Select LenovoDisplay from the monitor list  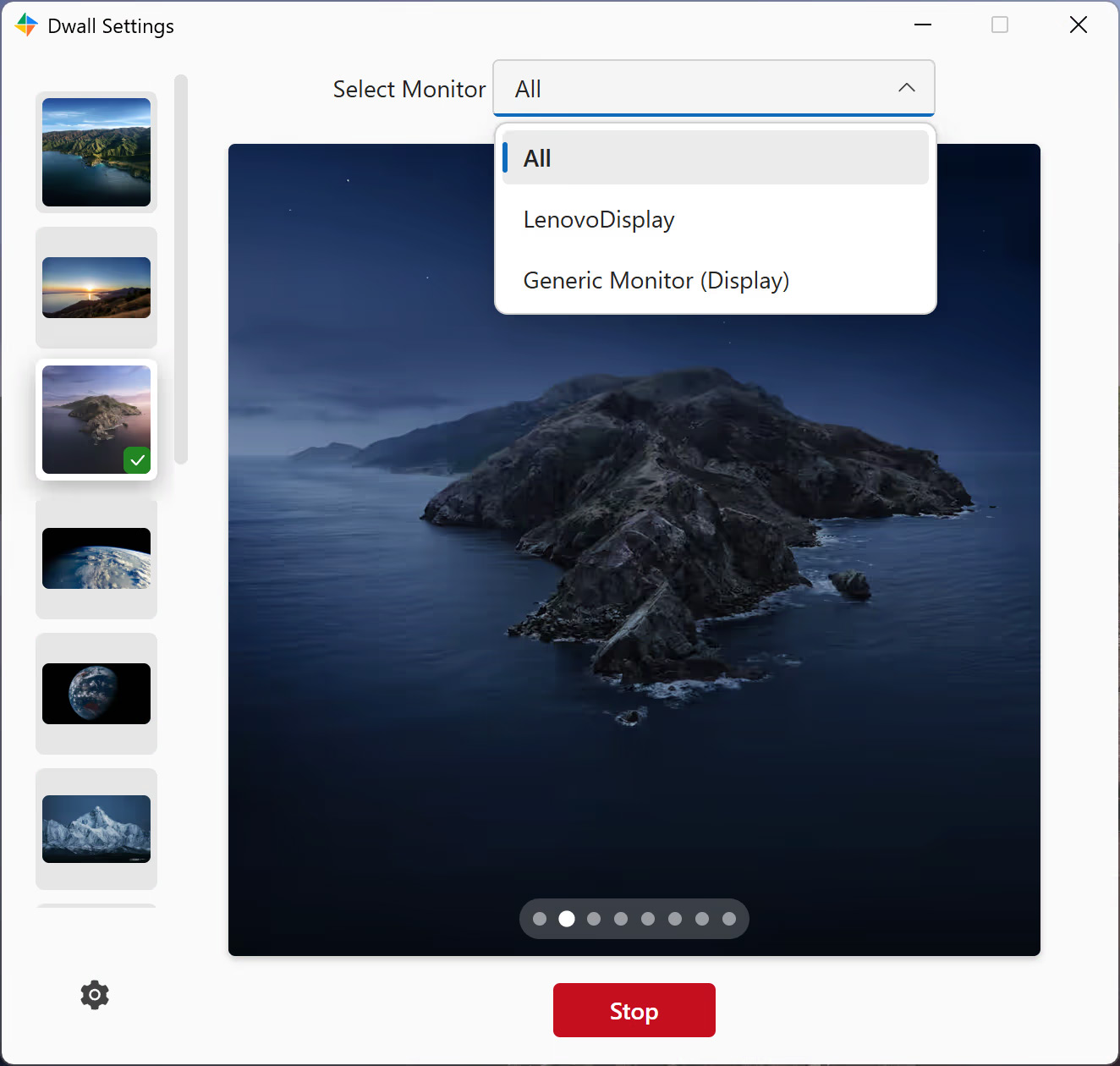coord(716,220)
